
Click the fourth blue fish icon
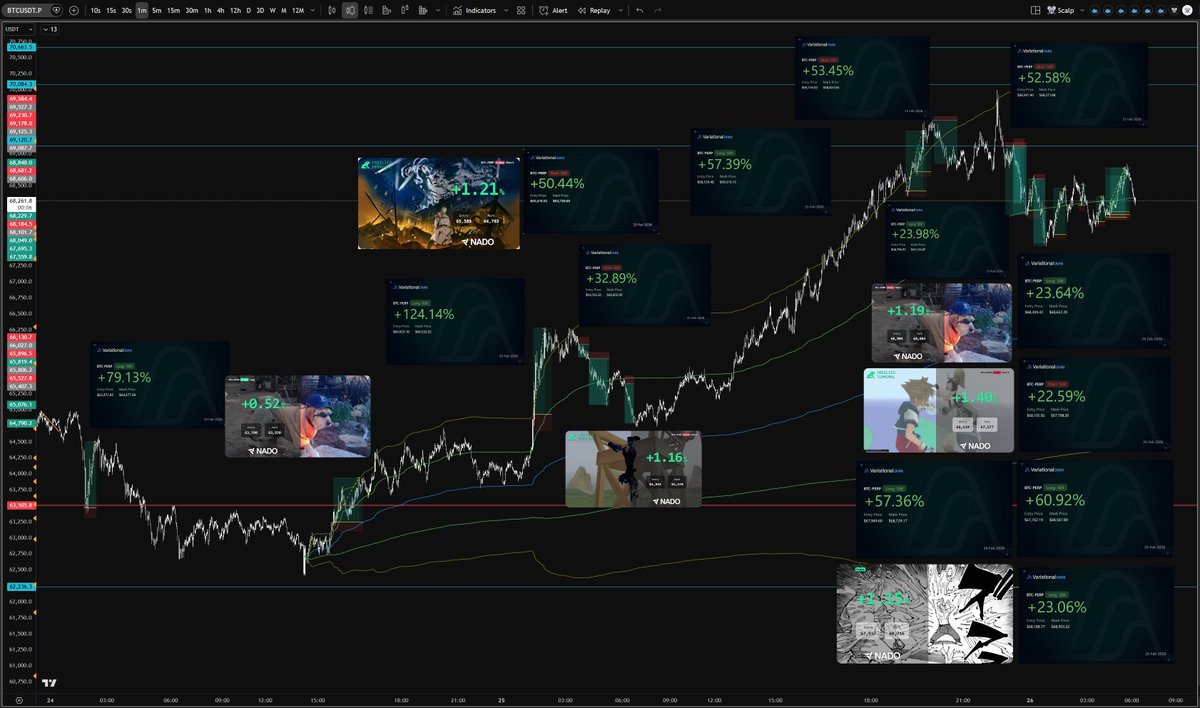pos(1135,10)
